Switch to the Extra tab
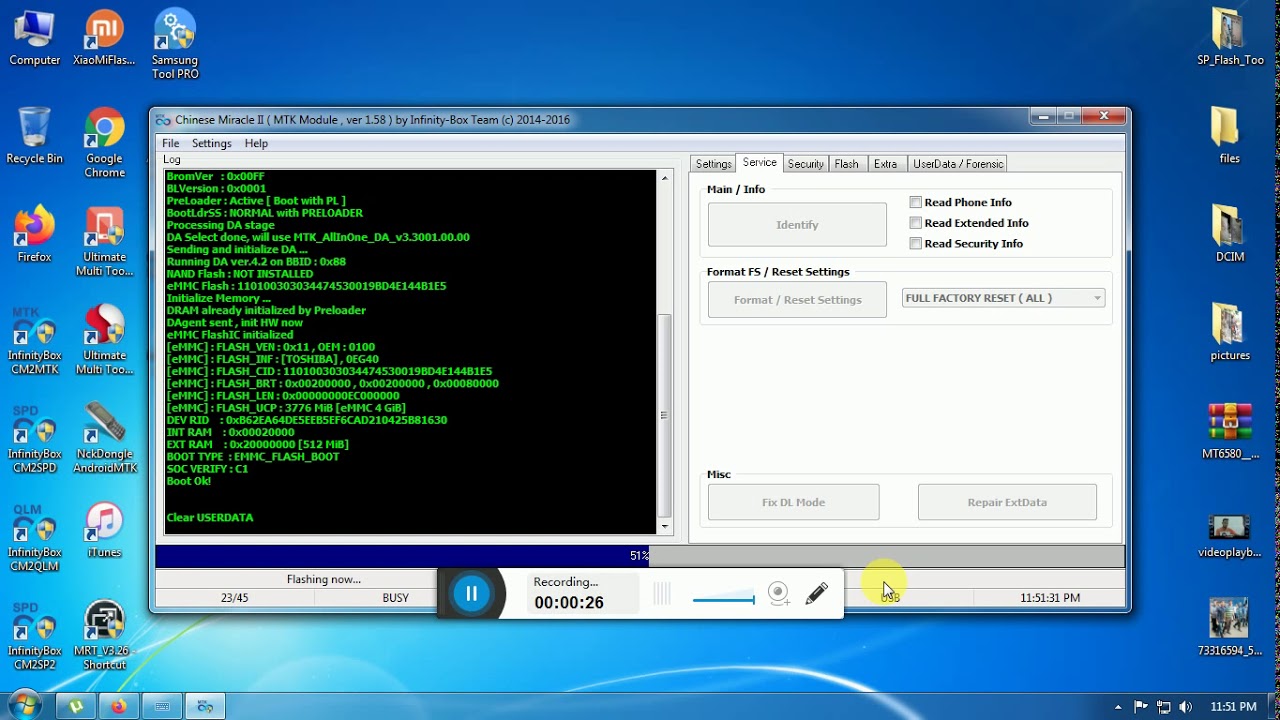Screen dimensions: 1280x720 (x=885, y=164)
